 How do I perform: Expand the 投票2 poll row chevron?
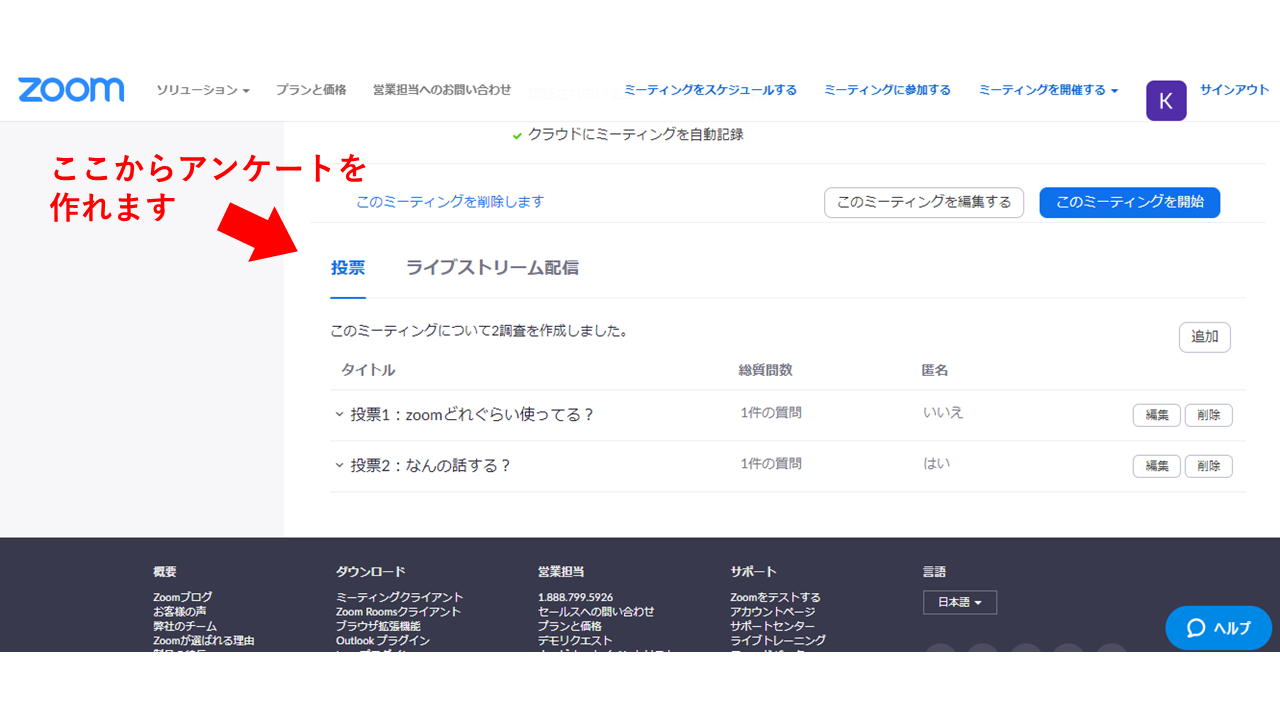pos(339,465)
